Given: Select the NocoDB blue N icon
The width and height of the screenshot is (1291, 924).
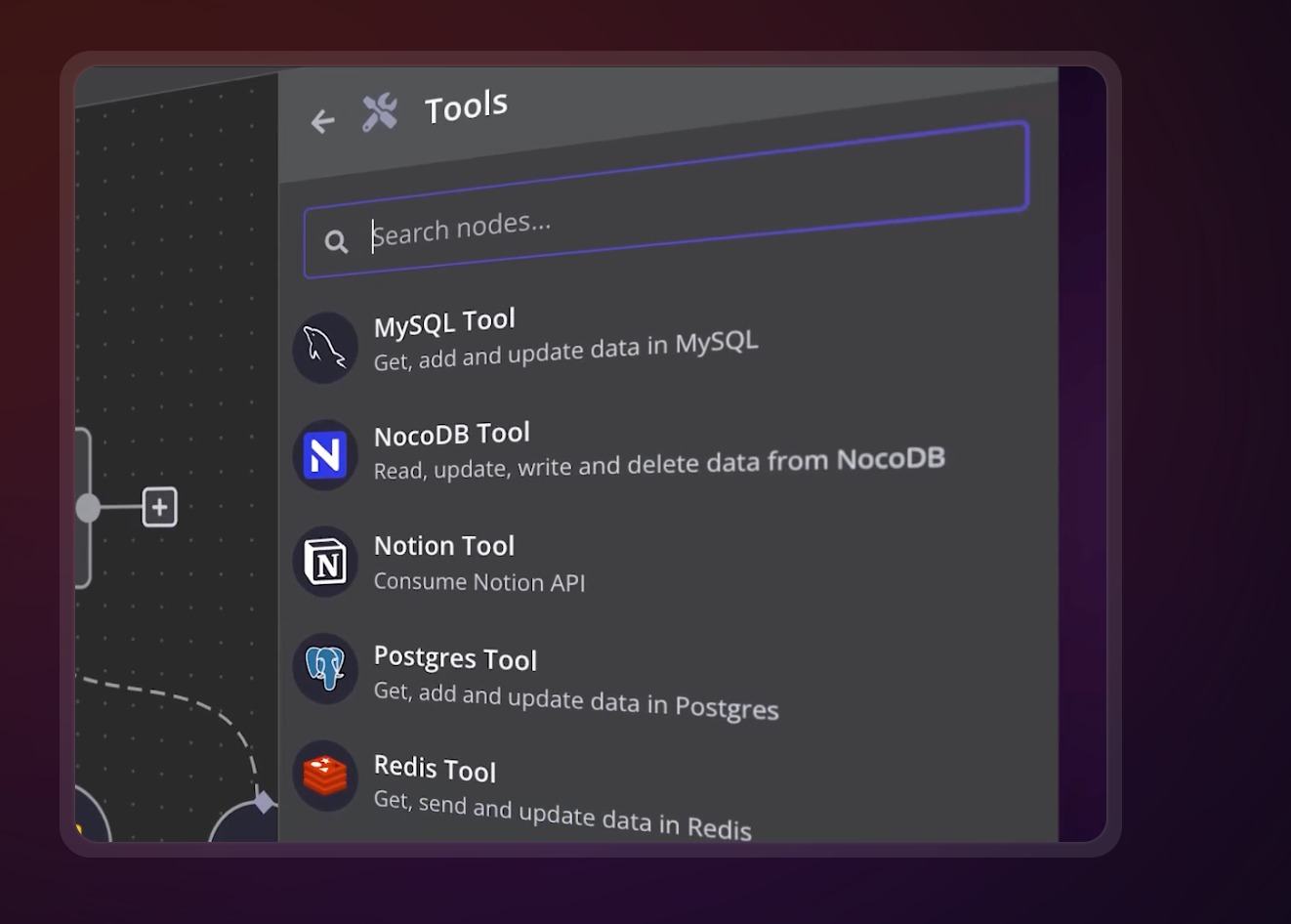Looking at the screenshot, I should (325, 455).
